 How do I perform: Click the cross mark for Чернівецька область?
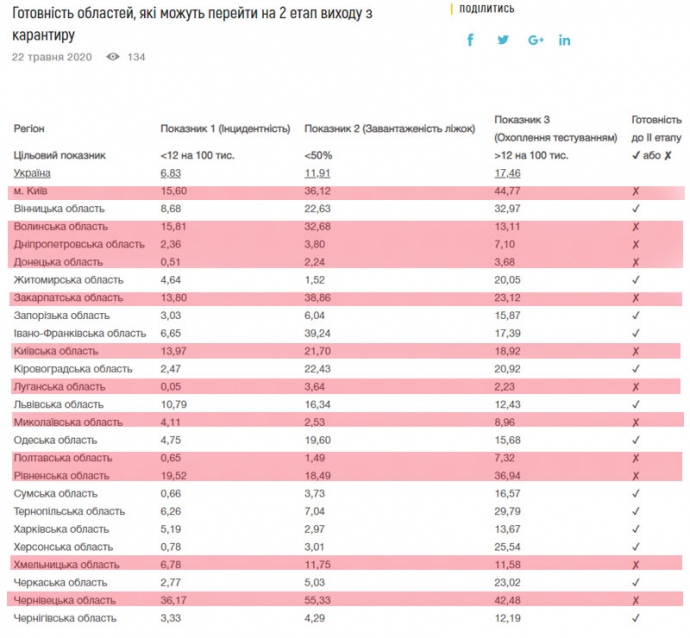click(637, 600)
